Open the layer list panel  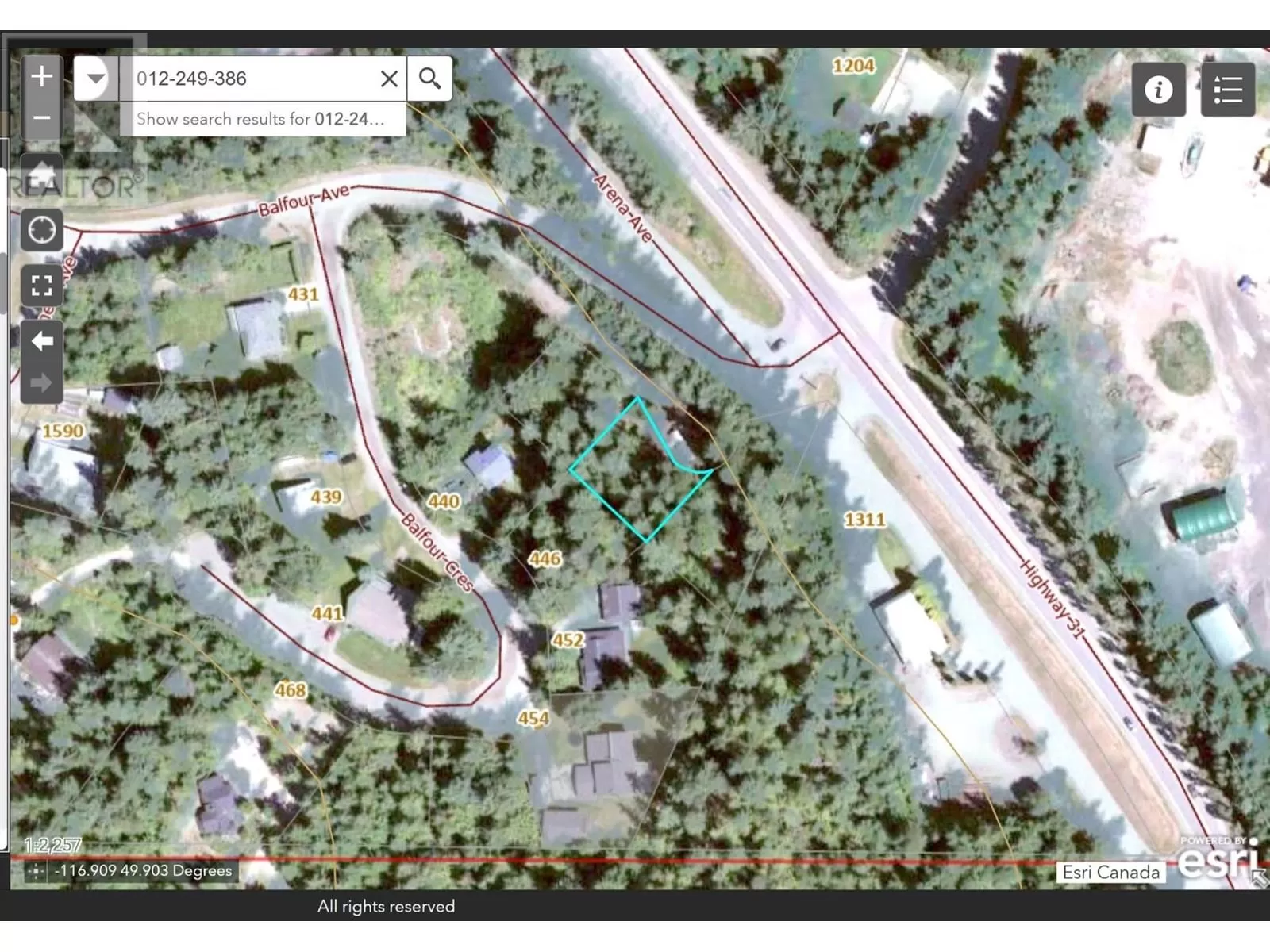(x=1227, y=90)
